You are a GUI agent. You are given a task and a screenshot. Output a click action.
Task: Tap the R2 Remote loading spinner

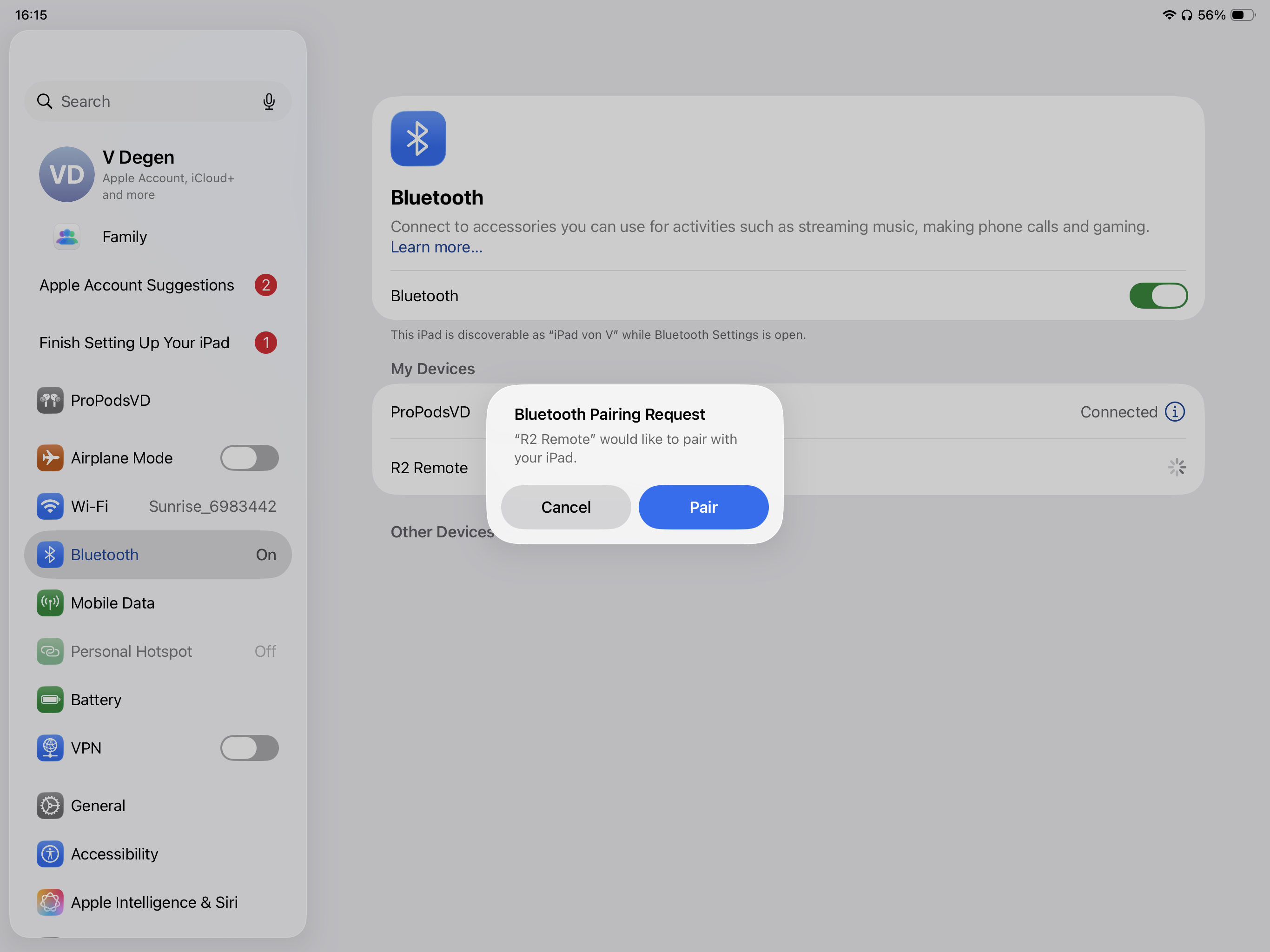pyautogui.click(x=1177, y=467)
